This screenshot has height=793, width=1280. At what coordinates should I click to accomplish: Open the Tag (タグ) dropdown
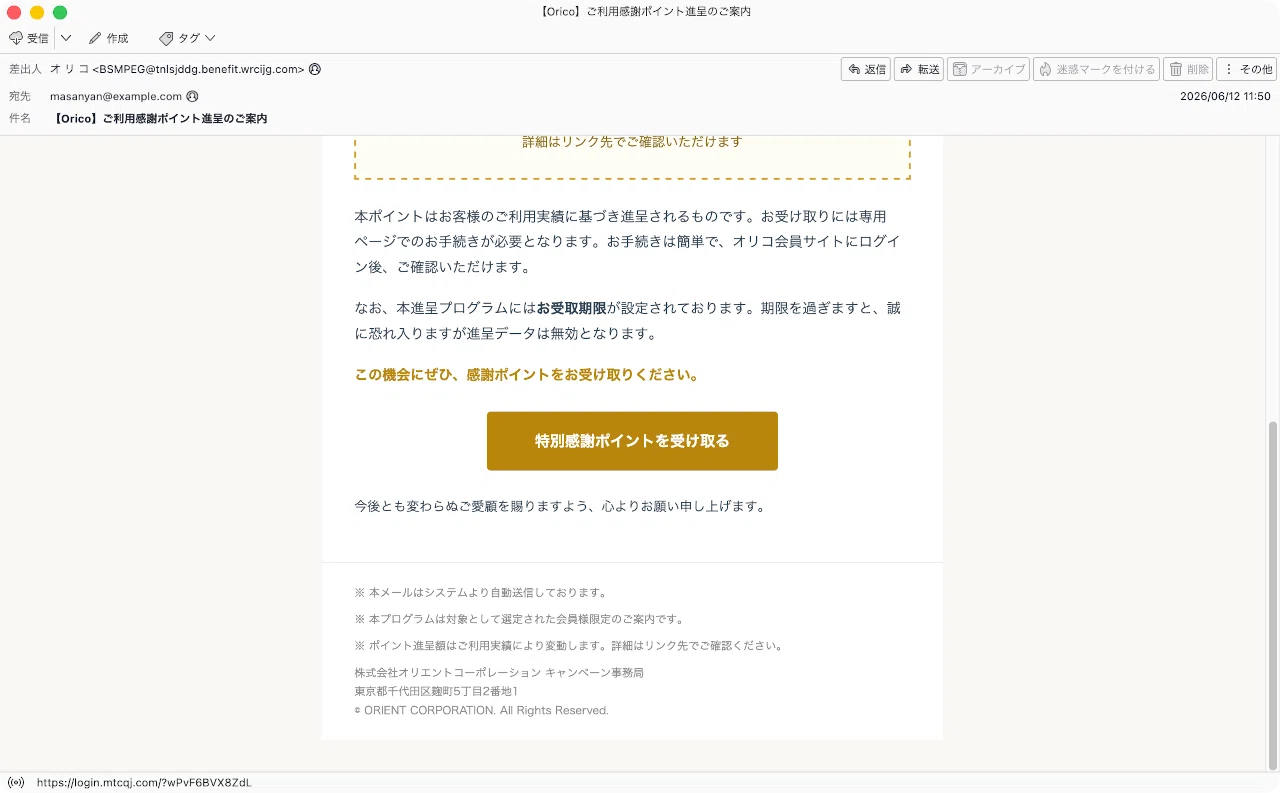(x=187, y=38)
